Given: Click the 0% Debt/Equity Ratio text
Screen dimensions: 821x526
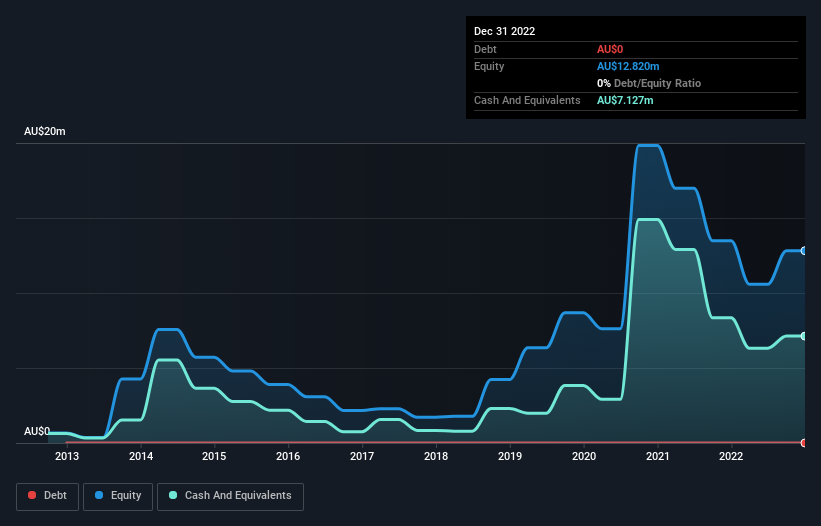Looking at the screenshot, I should [x=649, y=83].
